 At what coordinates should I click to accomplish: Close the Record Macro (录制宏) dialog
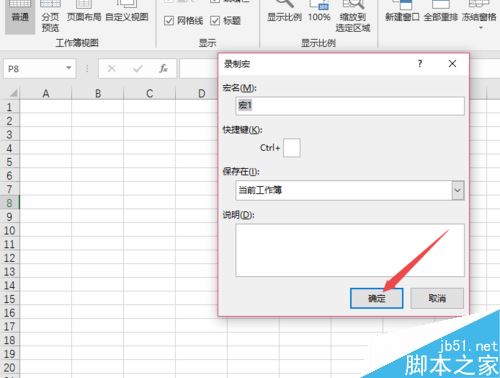pos(452,63)
